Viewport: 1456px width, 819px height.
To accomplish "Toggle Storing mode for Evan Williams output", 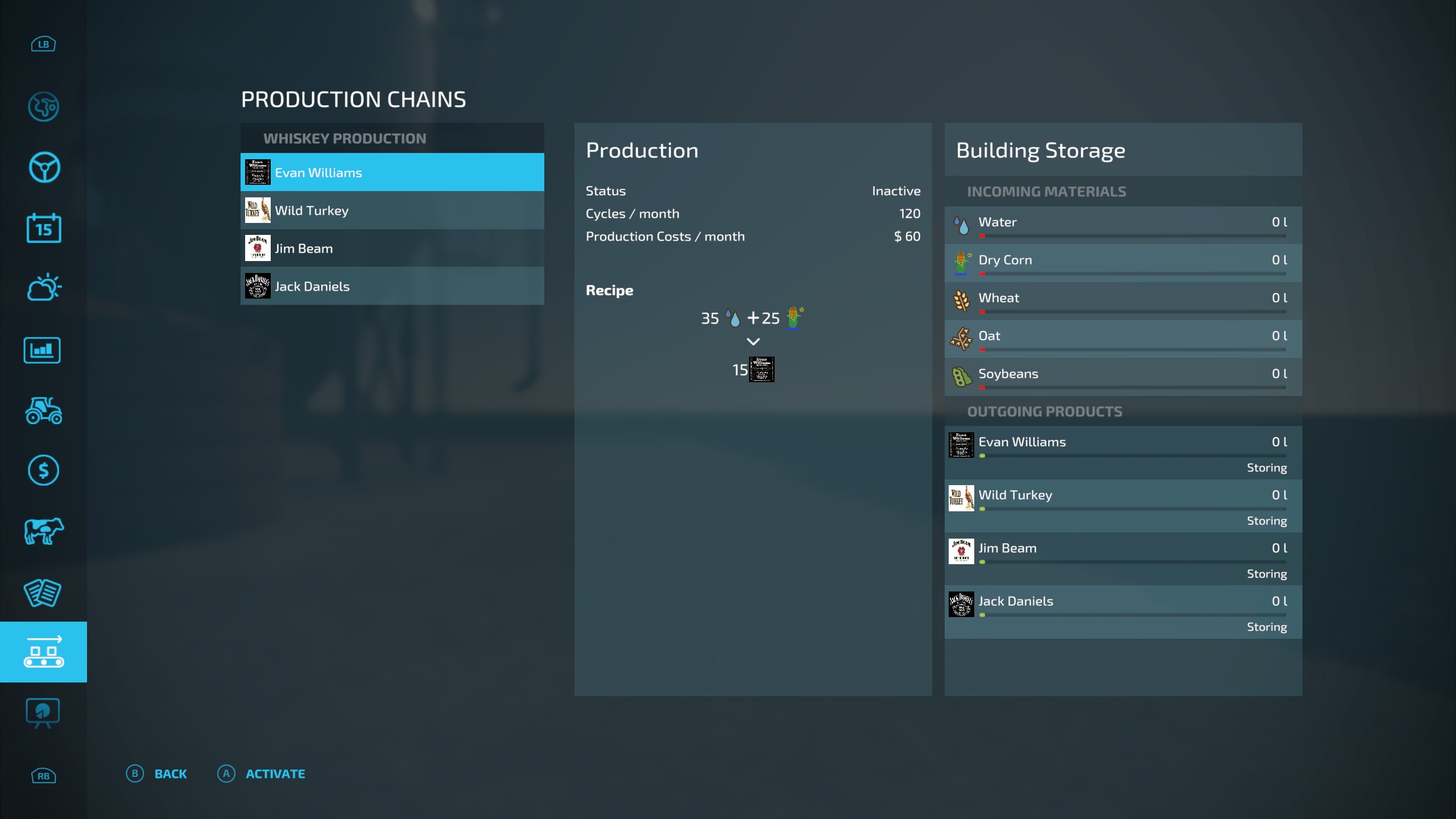I will pos(1266,468).
